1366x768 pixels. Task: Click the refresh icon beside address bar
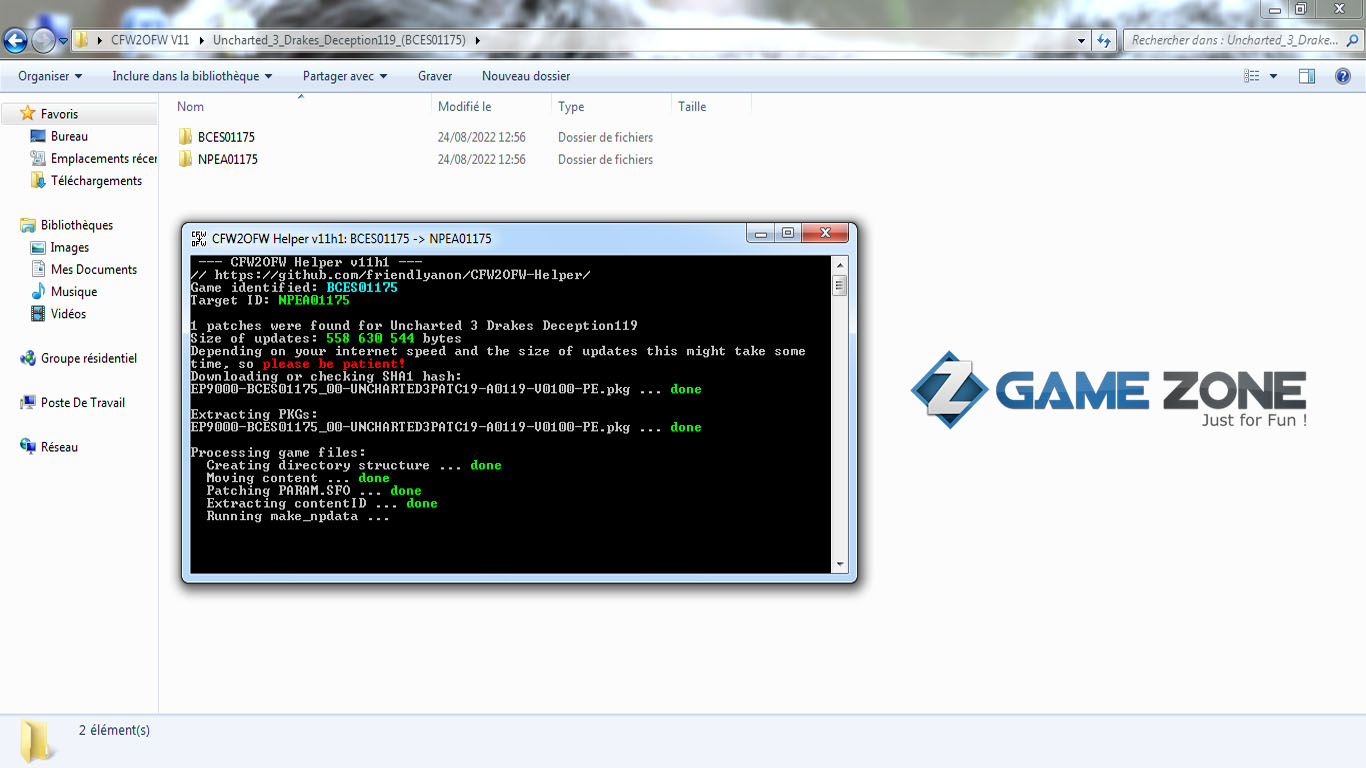1104,41
